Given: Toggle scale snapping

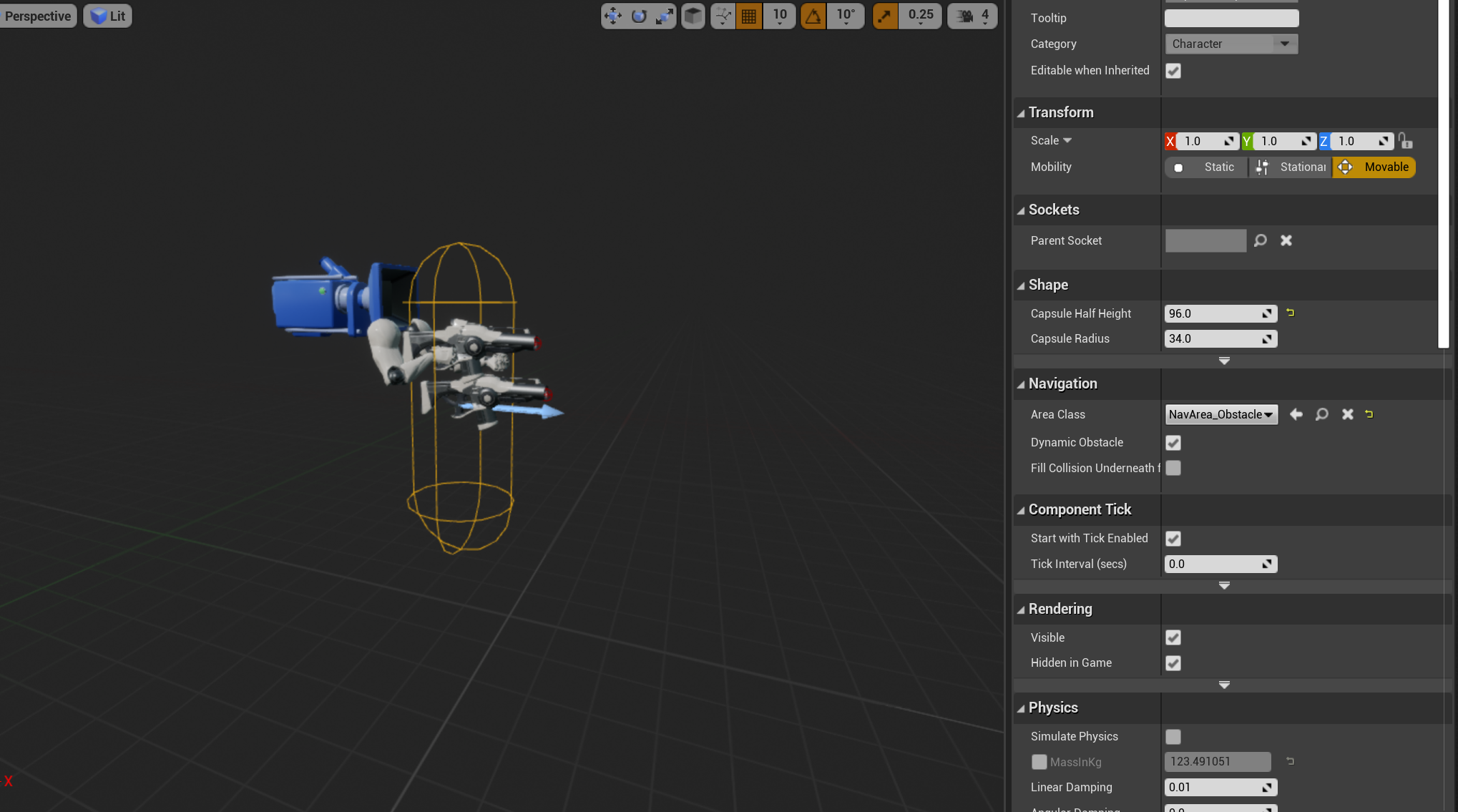Looking at the screenshot, I should 884,15.
